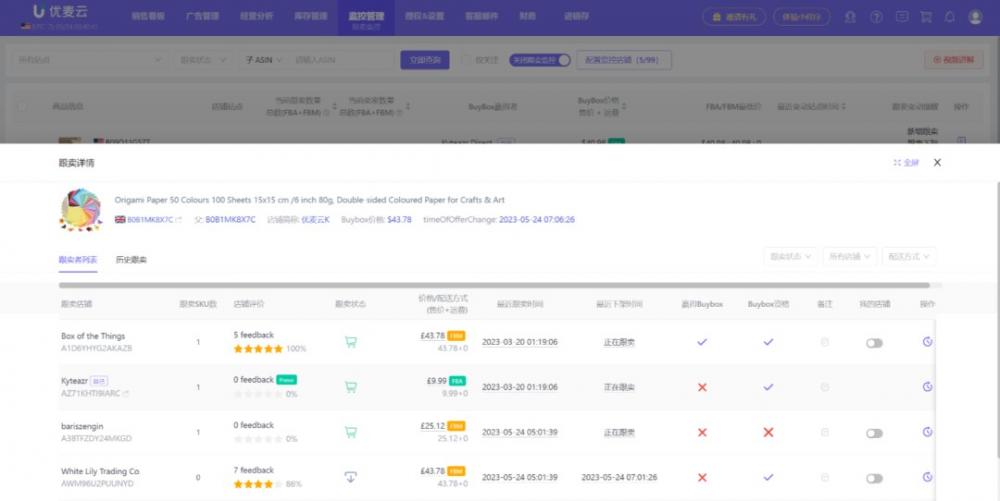Screen dimensions: 1000x501
Task: Open the 库存管理 top navigation menu
Action: click(311, 16)
